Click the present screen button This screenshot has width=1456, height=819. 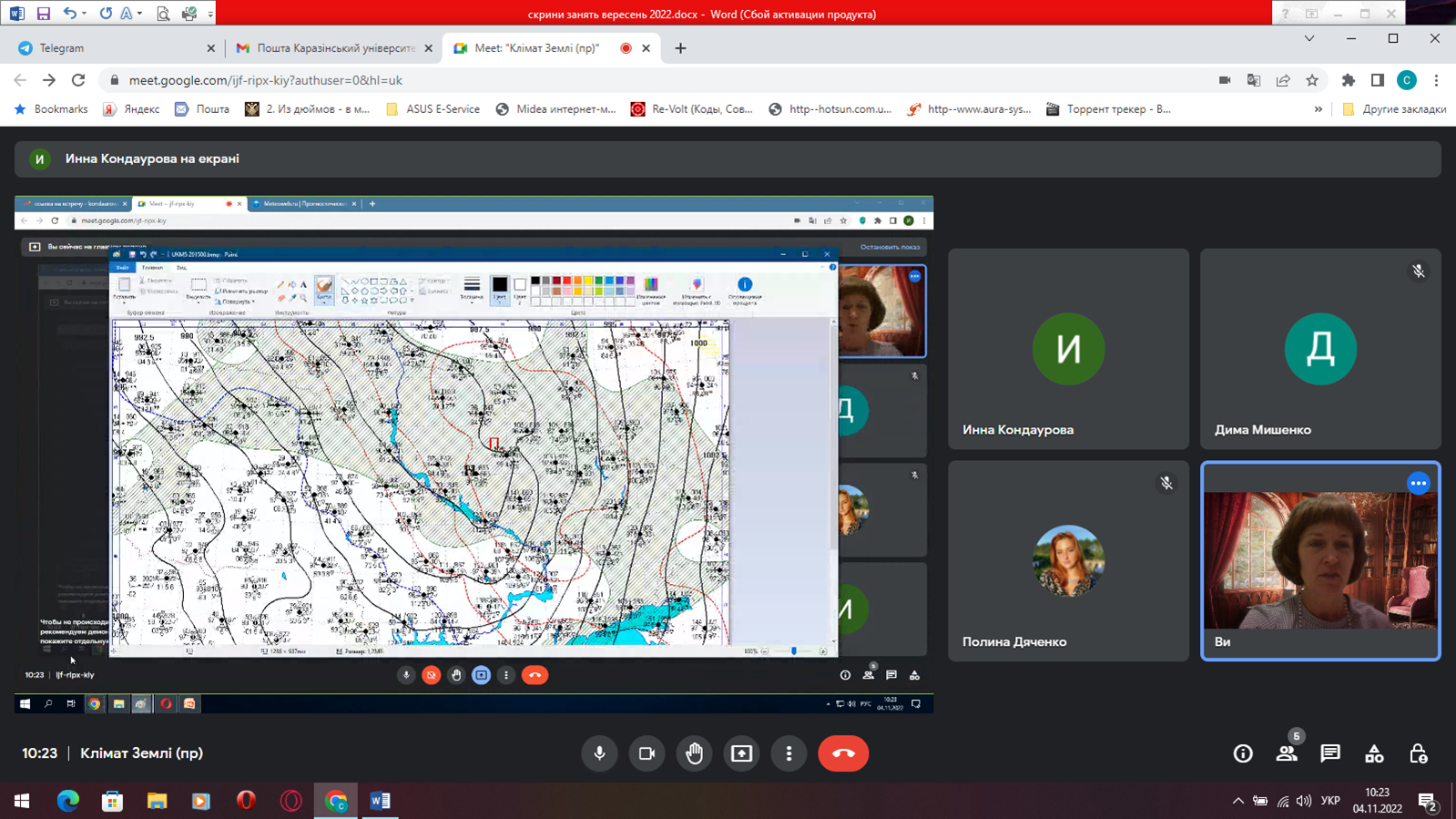tap(742, 753)
